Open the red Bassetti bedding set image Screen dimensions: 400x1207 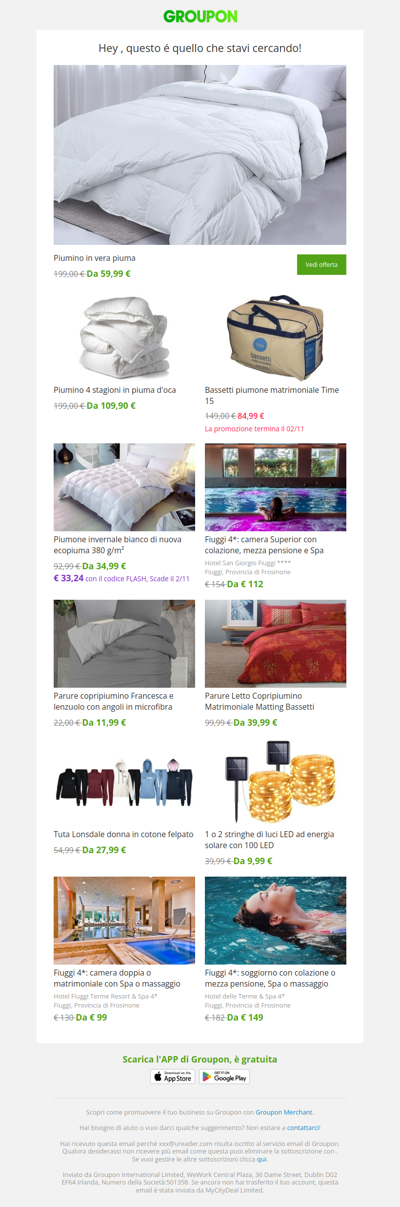pyautogui.click(x=276, y=643)
